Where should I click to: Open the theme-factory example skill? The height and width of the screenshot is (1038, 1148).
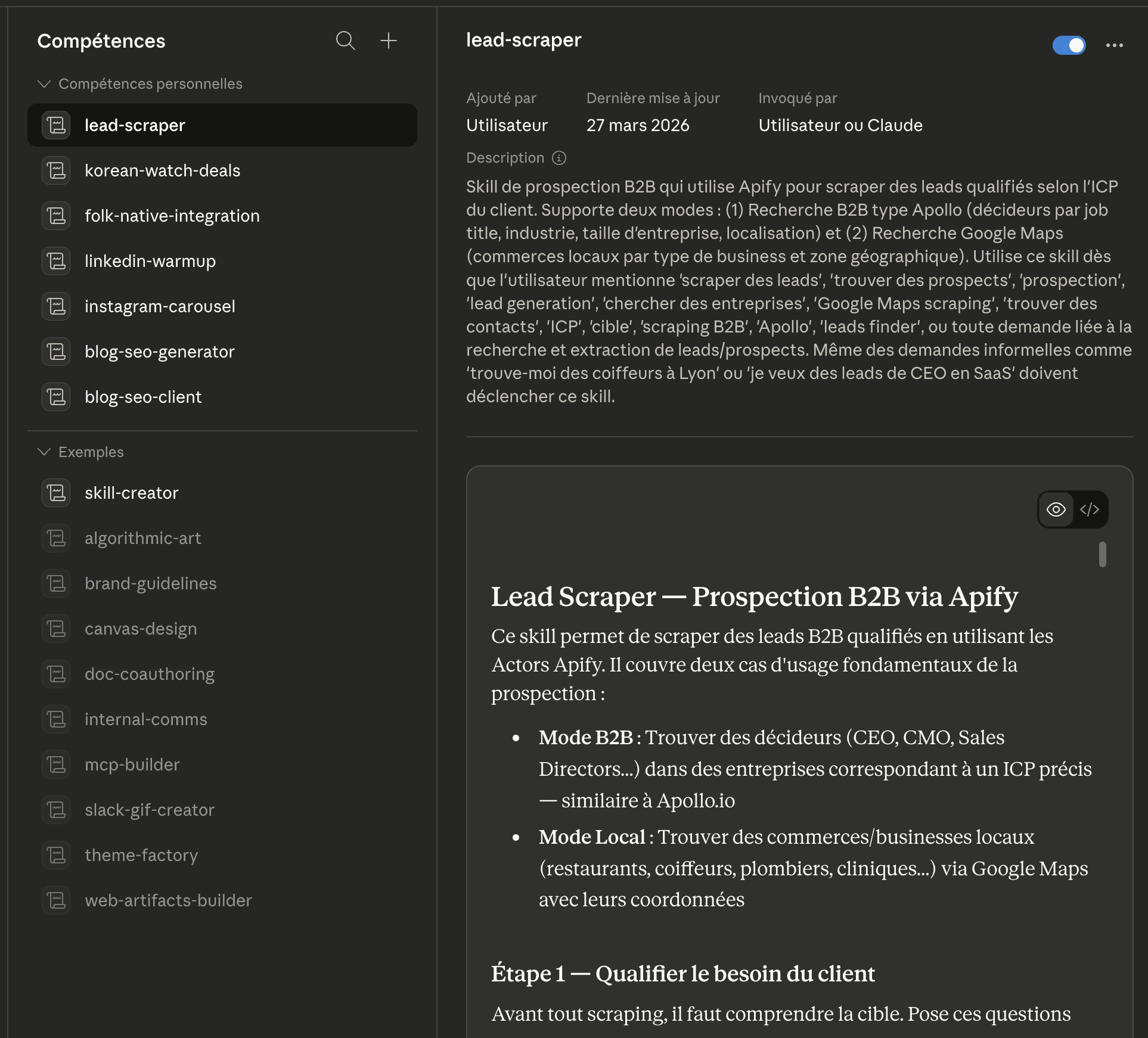click(141, 855)
